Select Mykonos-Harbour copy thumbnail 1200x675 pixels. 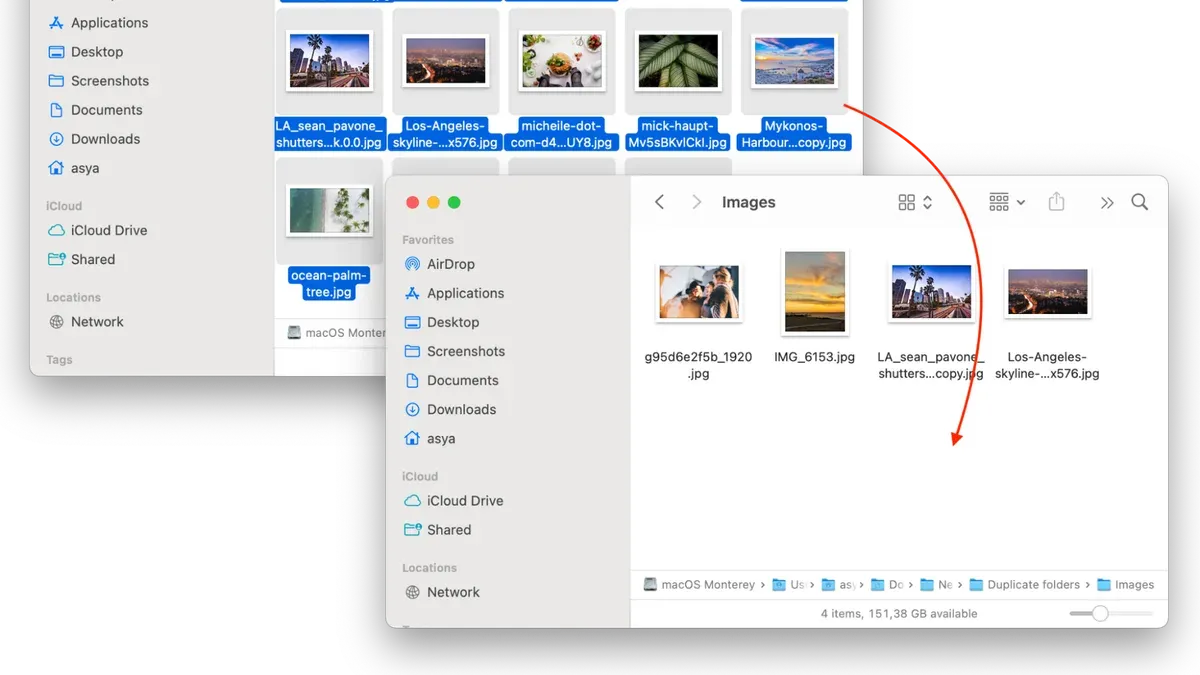[x=795, y=60]
